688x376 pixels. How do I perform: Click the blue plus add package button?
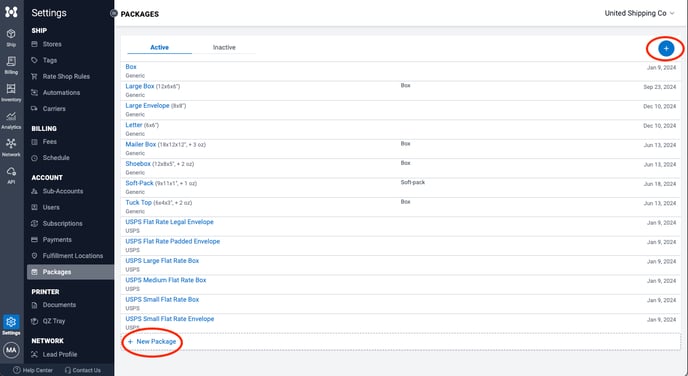[x=666, y=48]
